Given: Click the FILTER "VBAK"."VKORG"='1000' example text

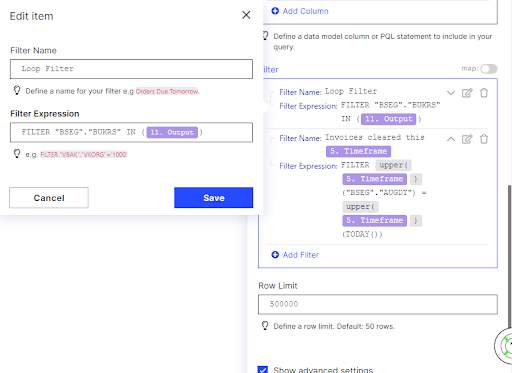Looking at the screenshot, I should (x=83, y=155).
